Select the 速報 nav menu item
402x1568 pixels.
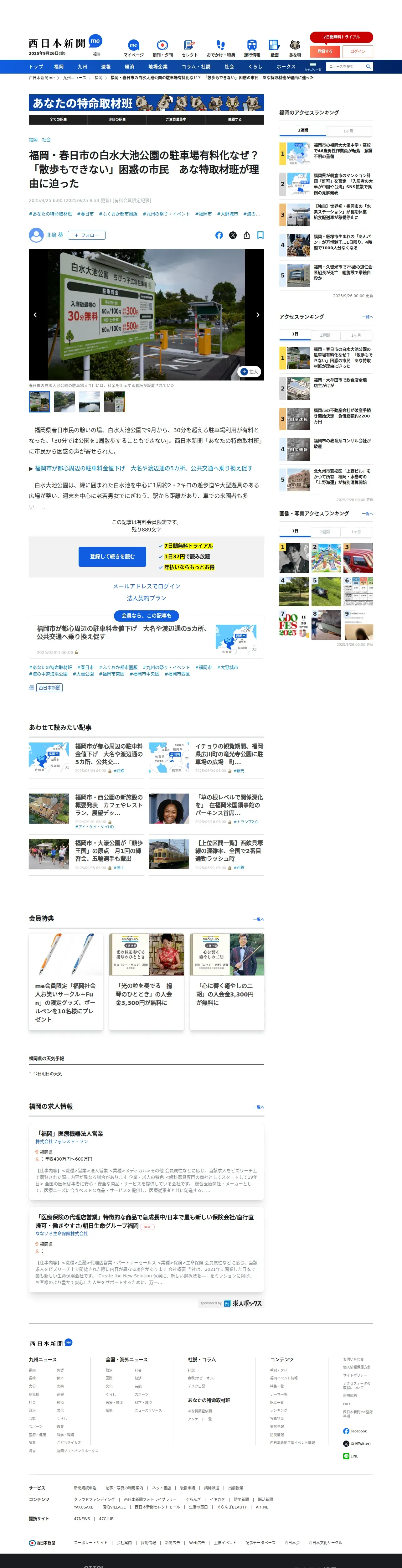[106, 67]
